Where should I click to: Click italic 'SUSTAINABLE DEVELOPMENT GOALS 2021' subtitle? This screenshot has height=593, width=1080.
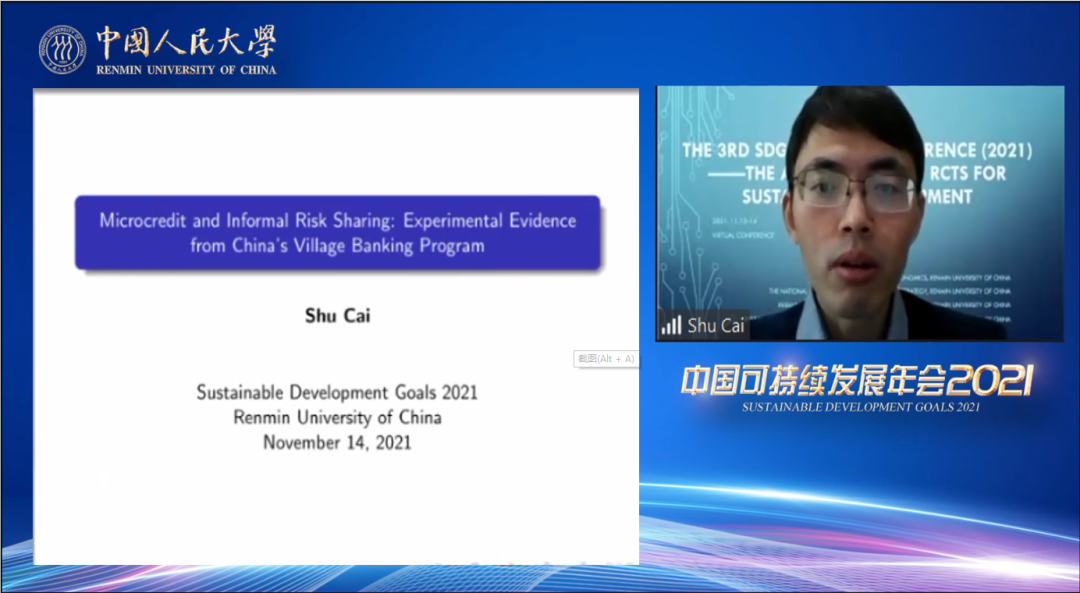pos(860,407)
